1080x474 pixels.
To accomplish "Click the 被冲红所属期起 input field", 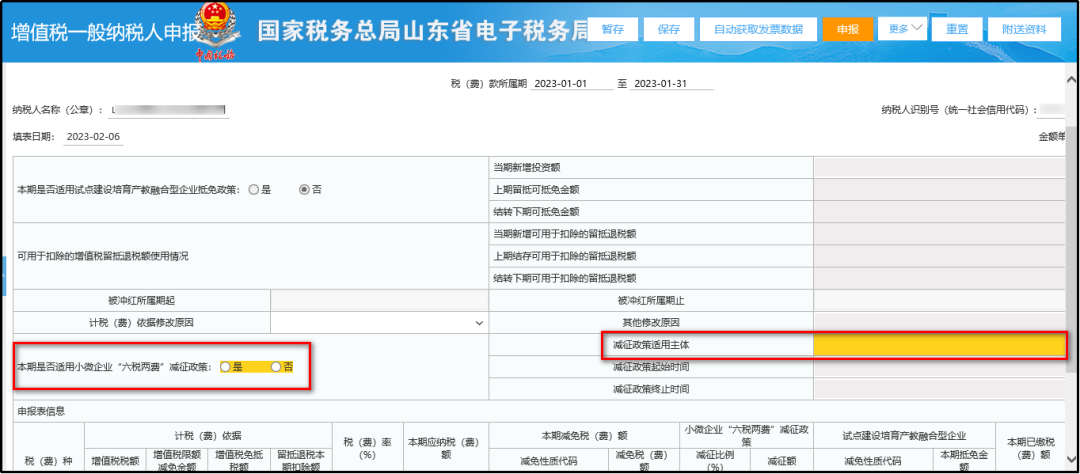I will point(379,300).
